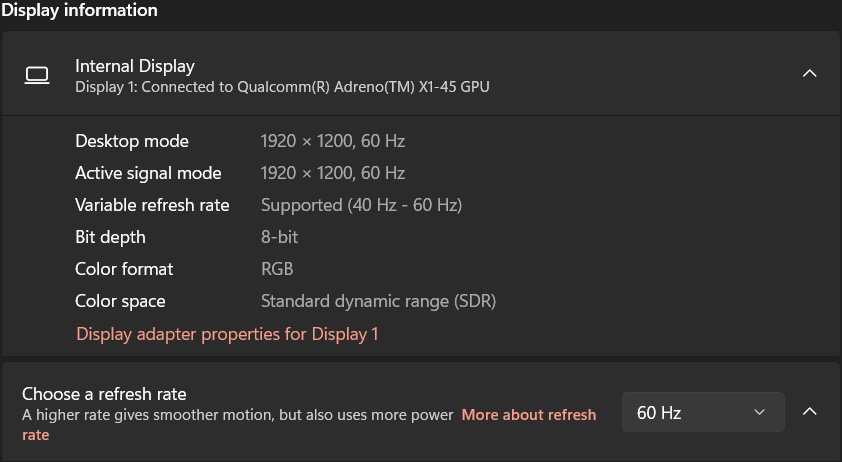Click Supported (40 Hz - 60 Hz) text

tap(361, 205)
